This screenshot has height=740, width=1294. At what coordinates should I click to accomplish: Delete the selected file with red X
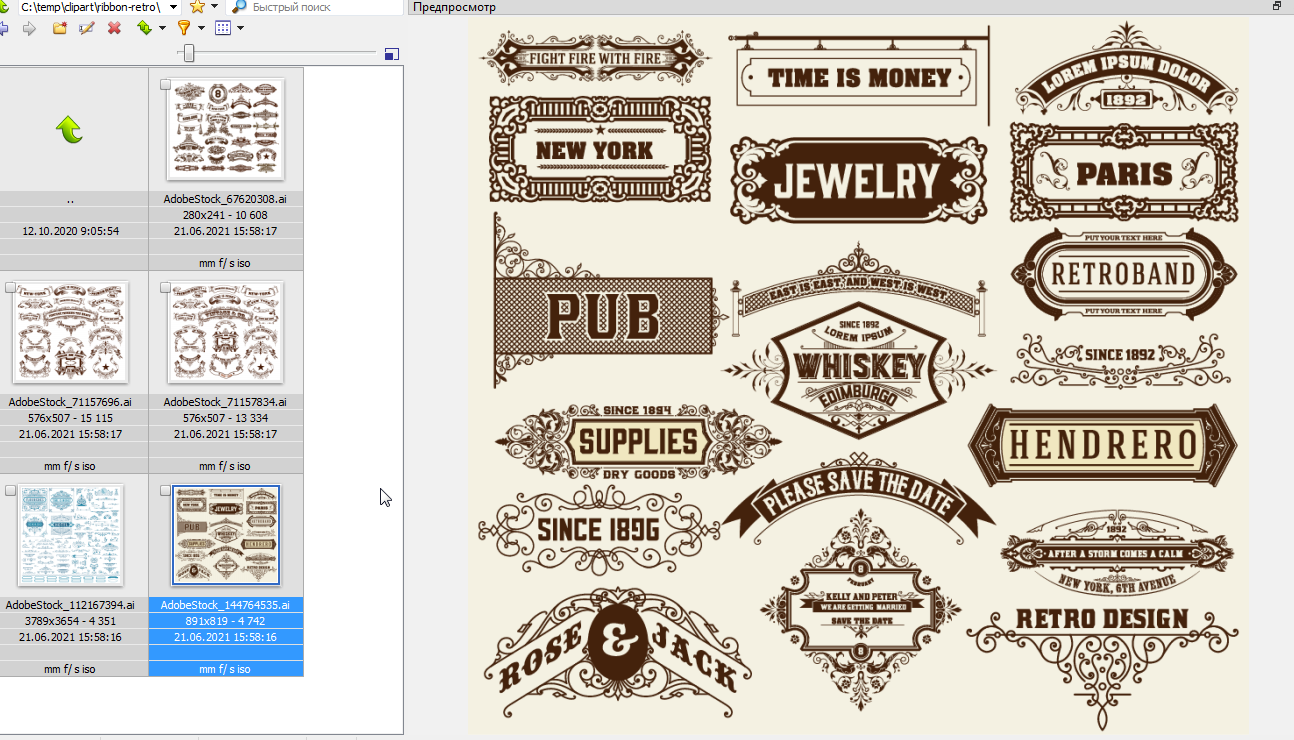pos(114,28)
